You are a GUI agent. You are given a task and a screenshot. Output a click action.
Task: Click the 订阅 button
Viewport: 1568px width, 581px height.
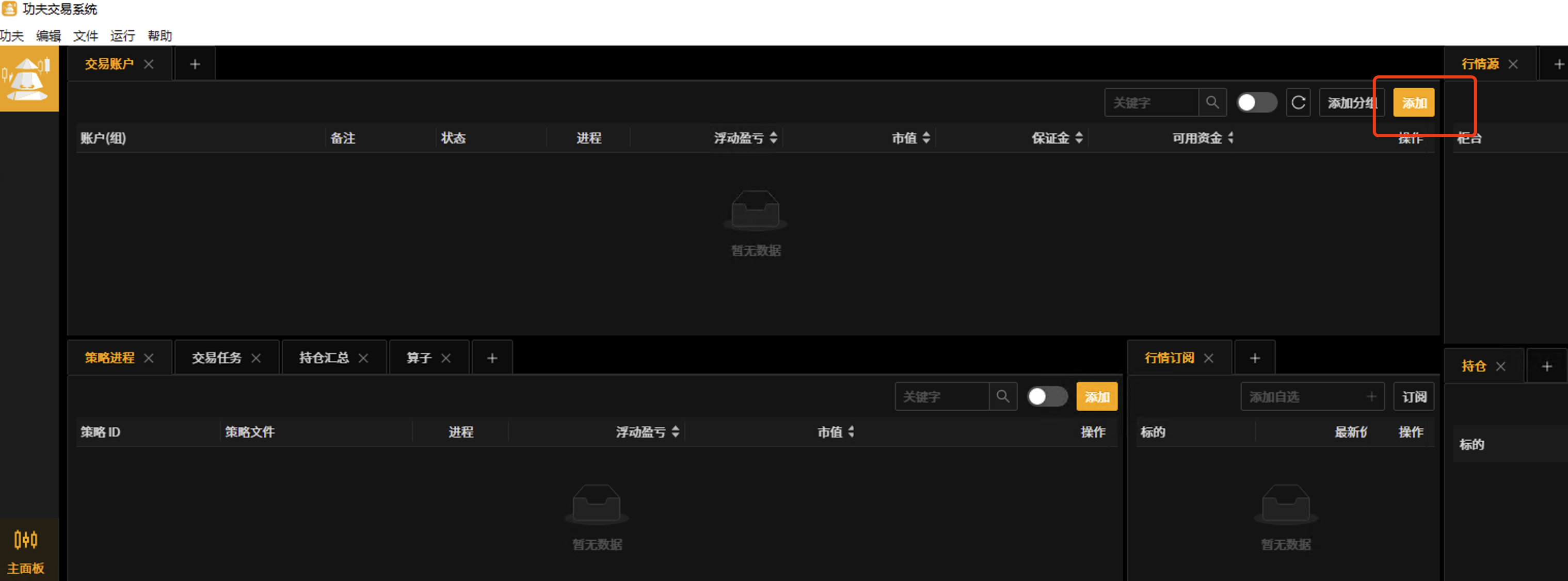[x=1413, y=397]
